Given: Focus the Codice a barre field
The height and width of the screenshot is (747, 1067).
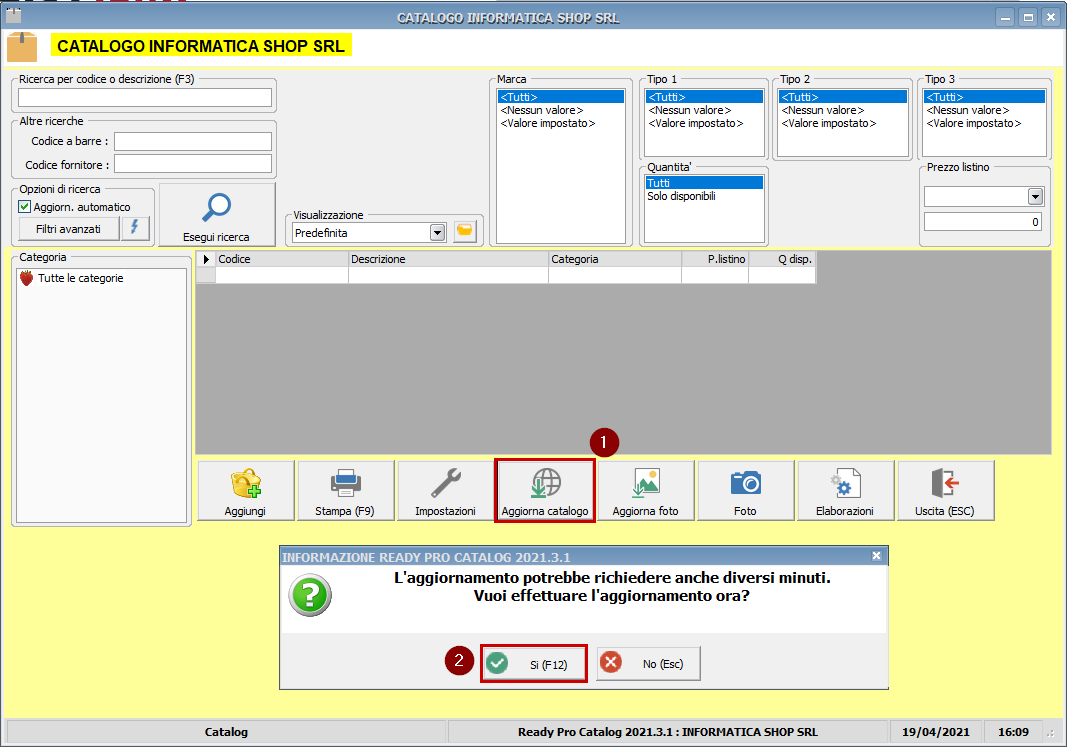Looking at the screenshot, I should [193, 142].
